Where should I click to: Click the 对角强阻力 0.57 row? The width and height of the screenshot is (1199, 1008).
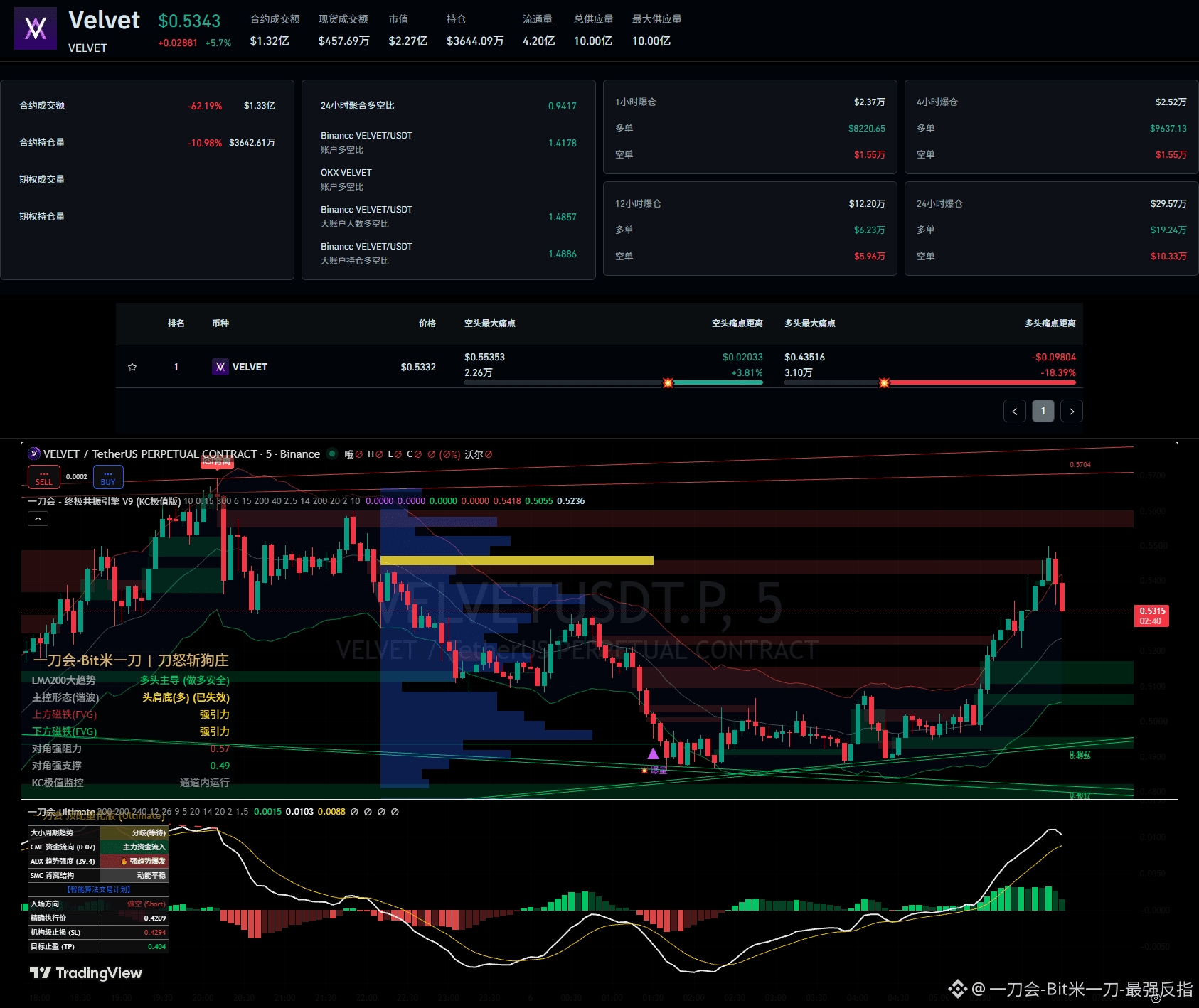click(131, 749)
